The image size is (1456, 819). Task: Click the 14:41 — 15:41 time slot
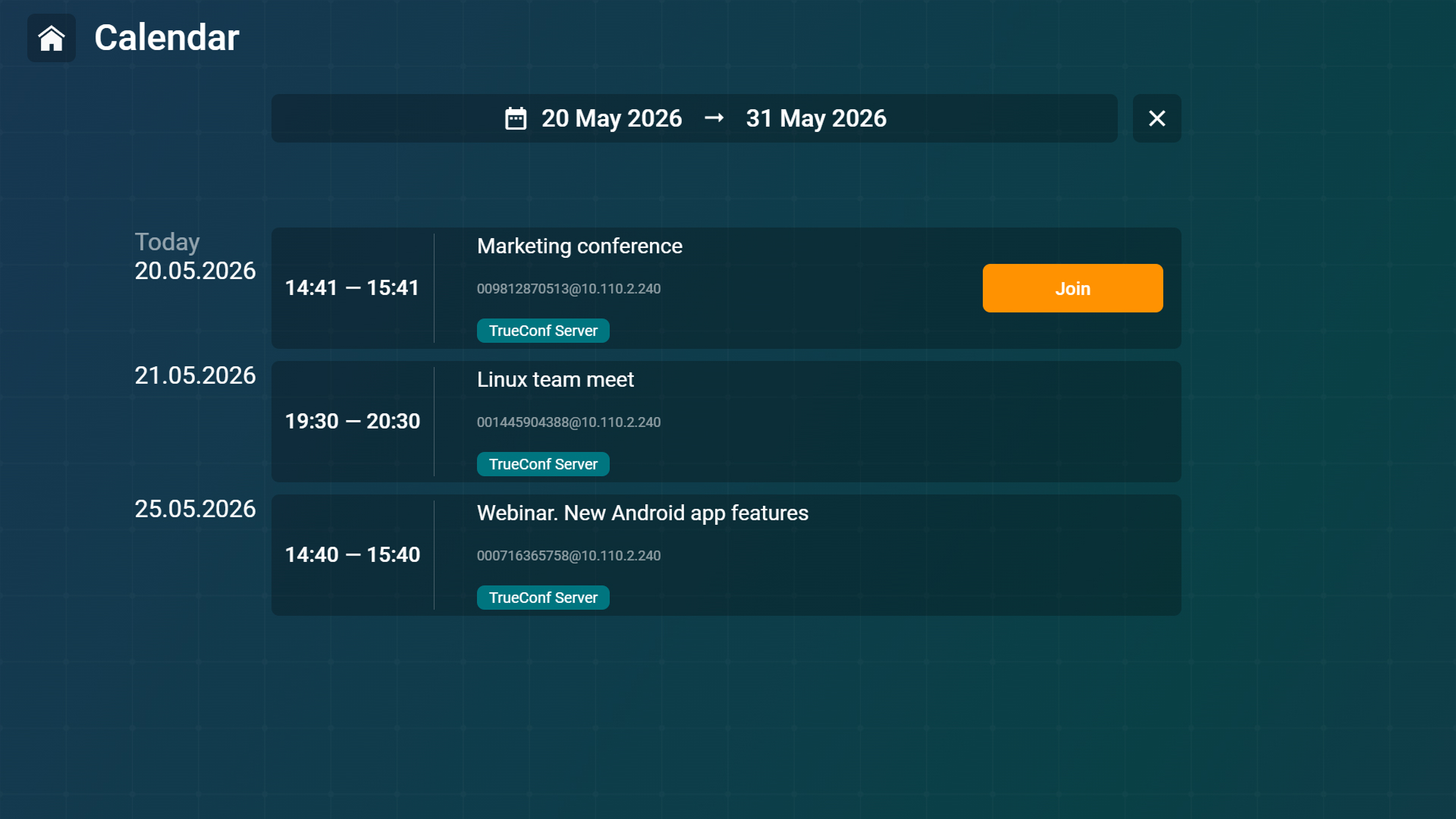click(x=352, y=288)
